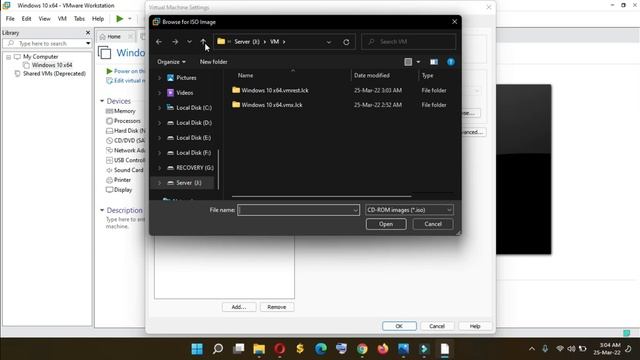Viewport: 640px width, 360px height.
Task: Select the Printer device
Action: pyautogui.click(x=118, y=180)
